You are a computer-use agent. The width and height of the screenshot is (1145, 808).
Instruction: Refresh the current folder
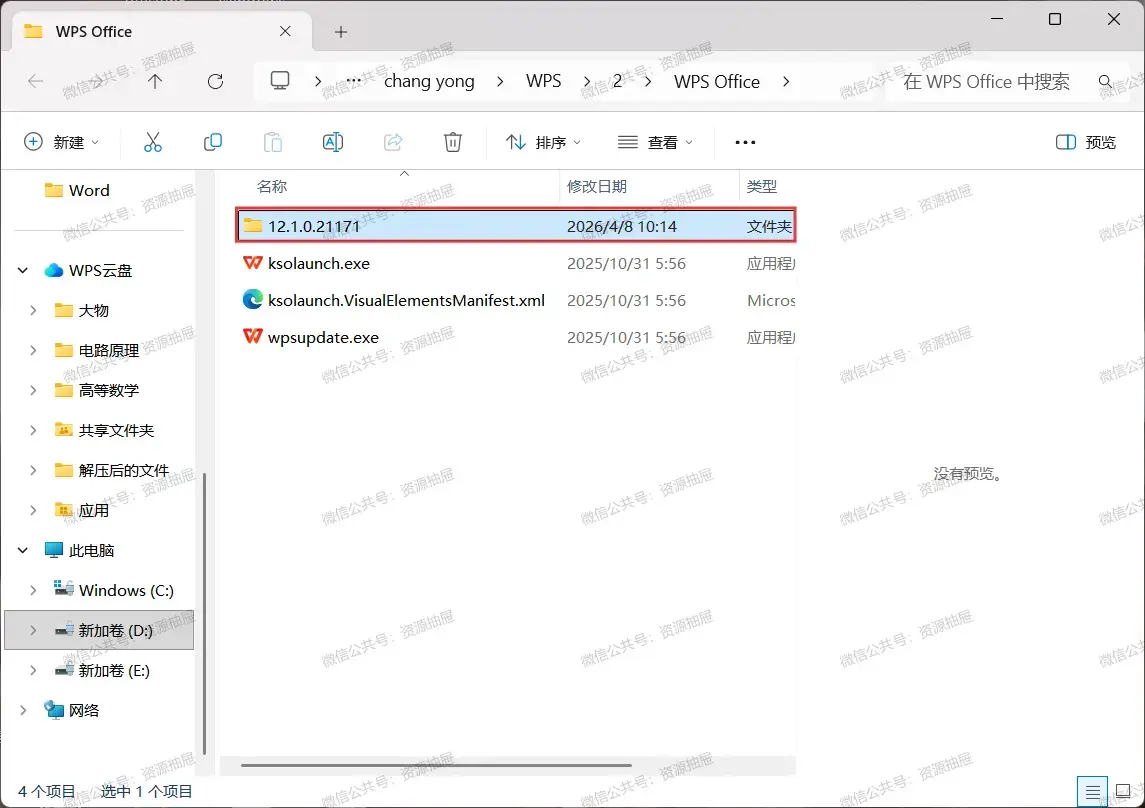215,81
